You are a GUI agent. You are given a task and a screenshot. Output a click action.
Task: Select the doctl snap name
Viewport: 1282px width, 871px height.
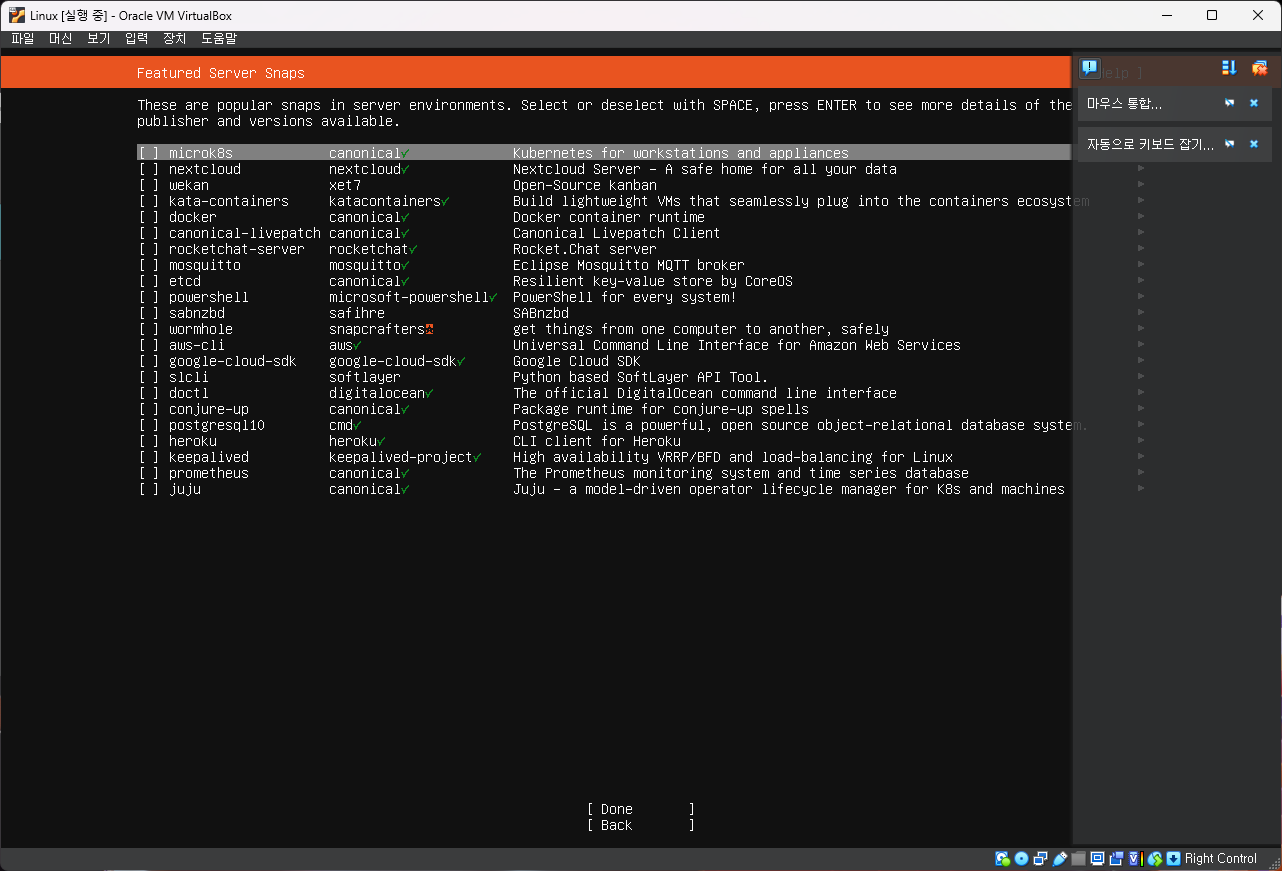(x=189, y=393)
